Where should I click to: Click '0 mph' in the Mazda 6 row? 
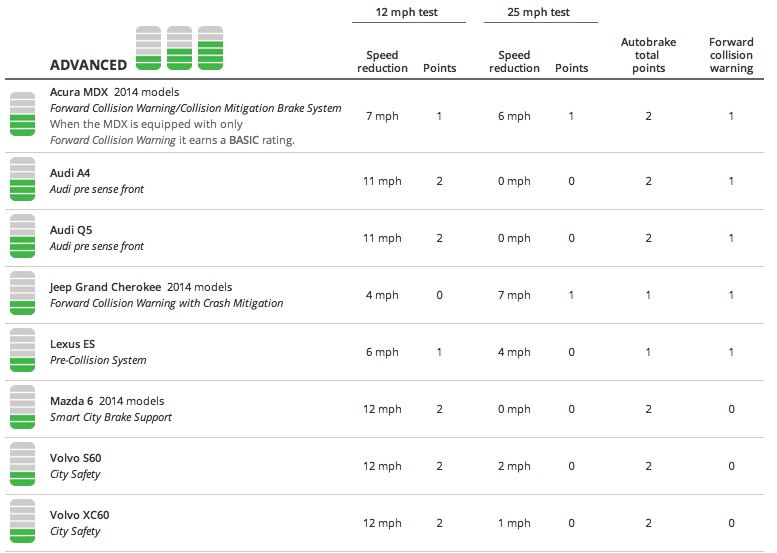514,409
